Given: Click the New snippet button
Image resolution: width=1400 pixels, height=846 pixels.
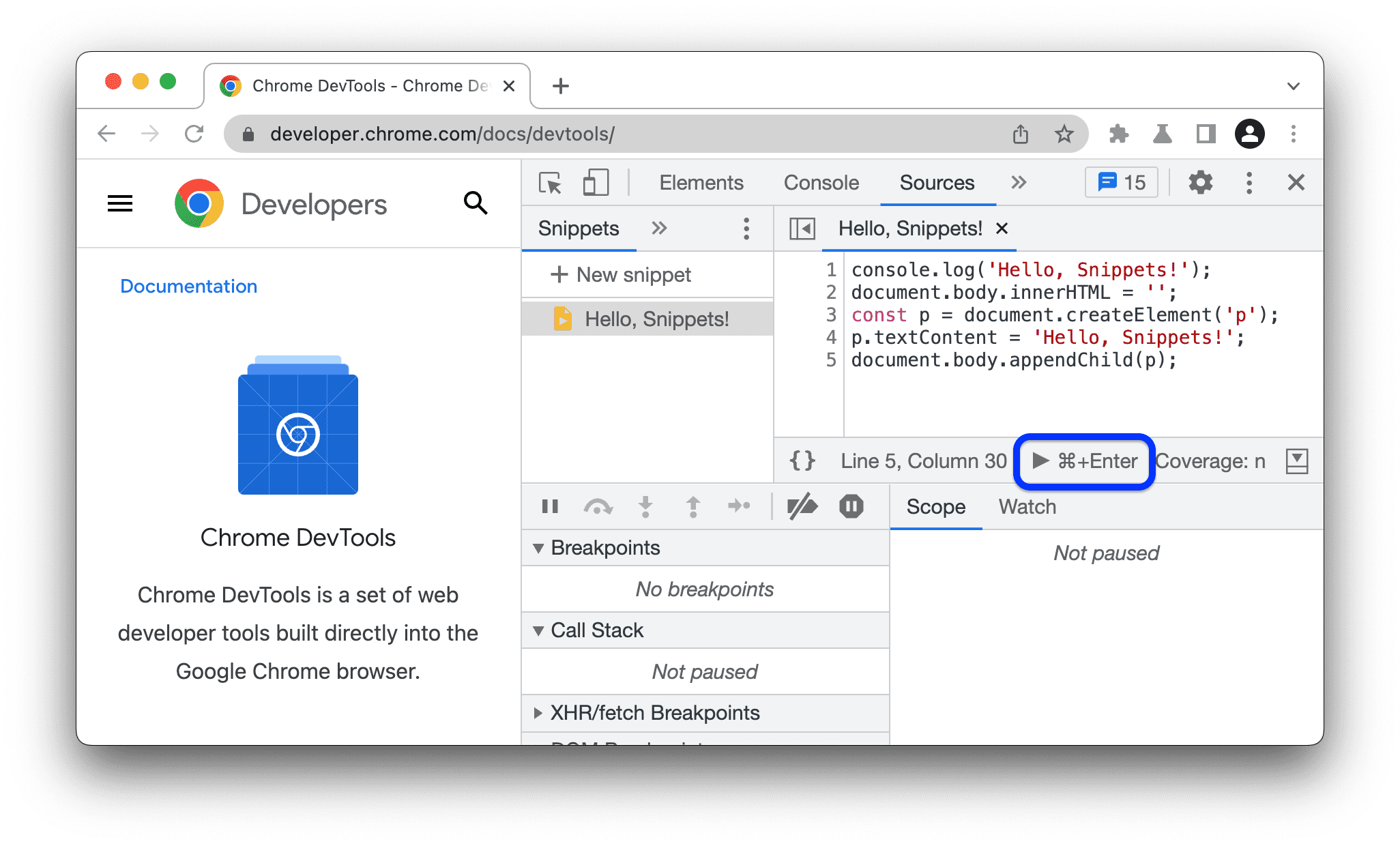Looking at the screenshot, I should click(x=620, y=275).
